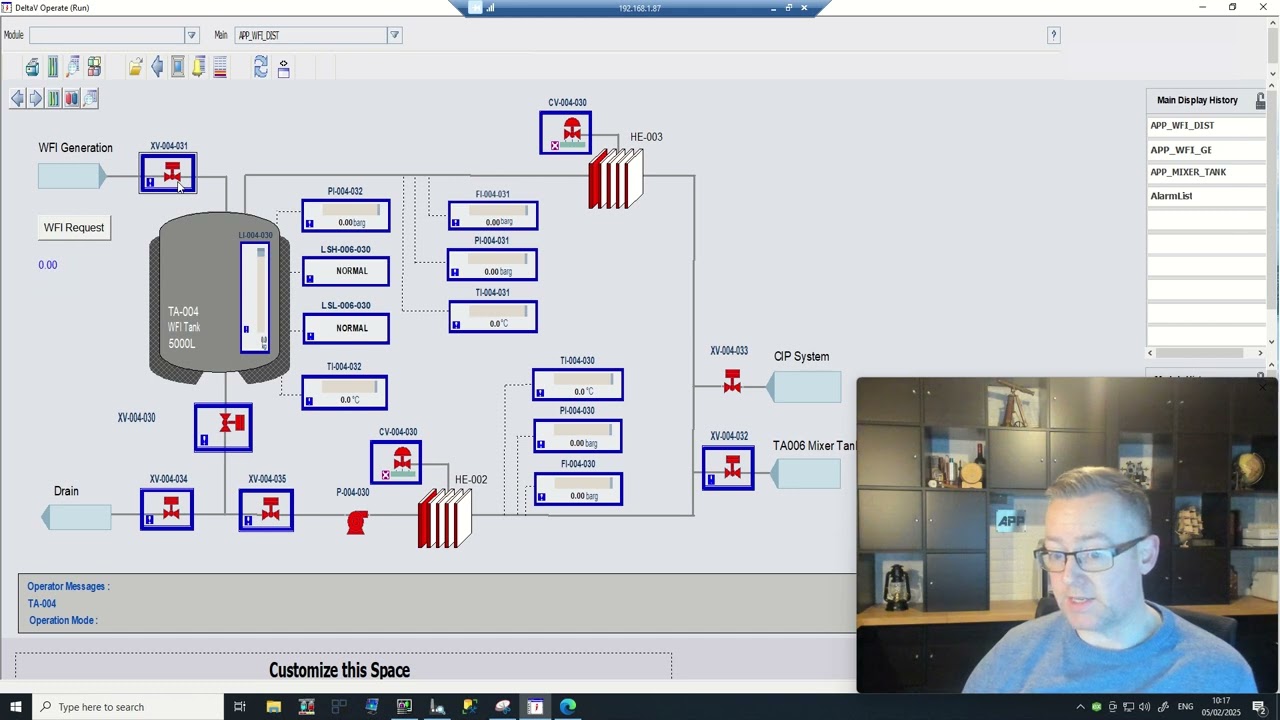The width and height of the screenshot is (1280, 720).
Task: Open the TA006 Mixer Tank display link
Action: pyautogui.click(x=805, y=474)
